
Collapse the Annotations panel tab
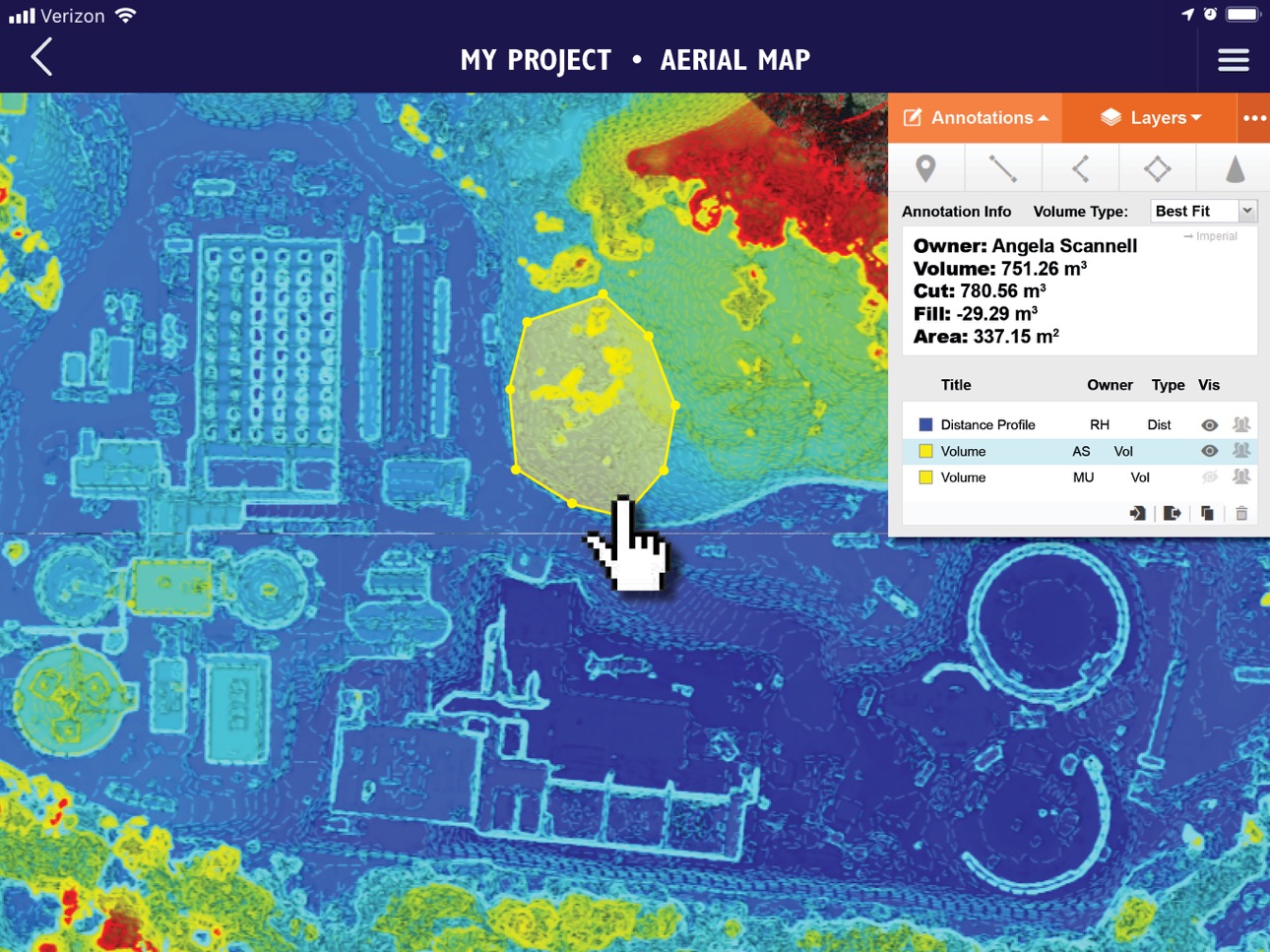coord(976,118)
